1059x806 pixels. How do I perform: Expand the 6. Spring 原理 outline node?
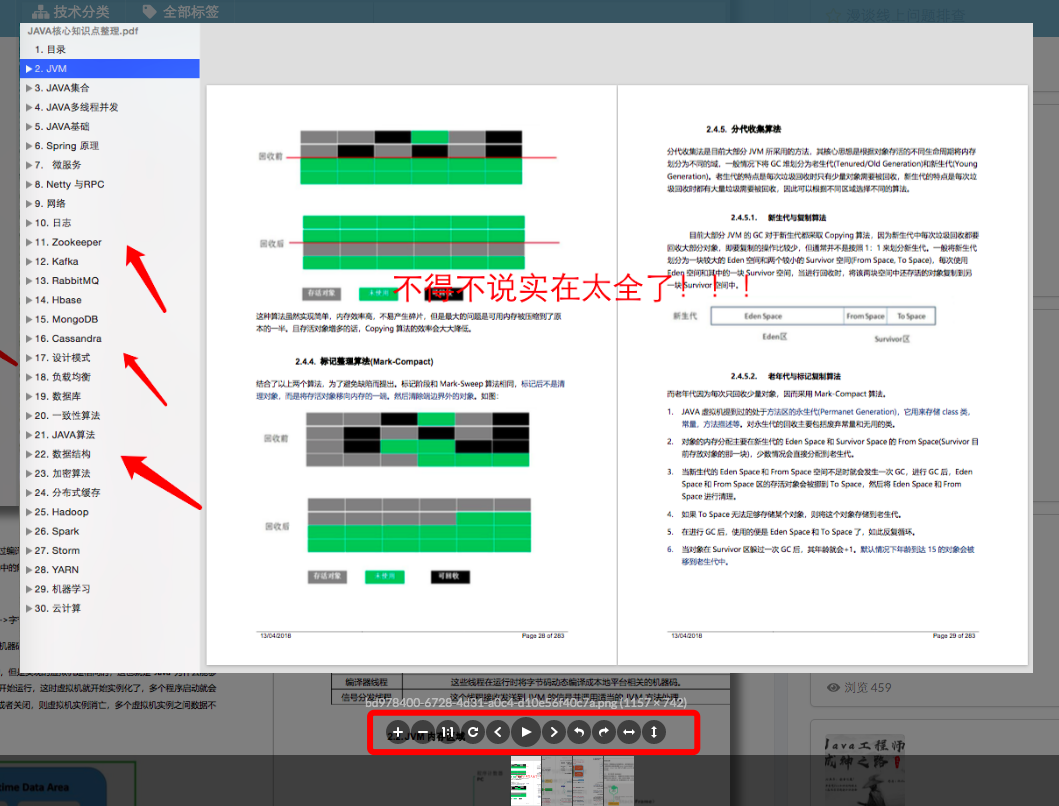(29, 145)
